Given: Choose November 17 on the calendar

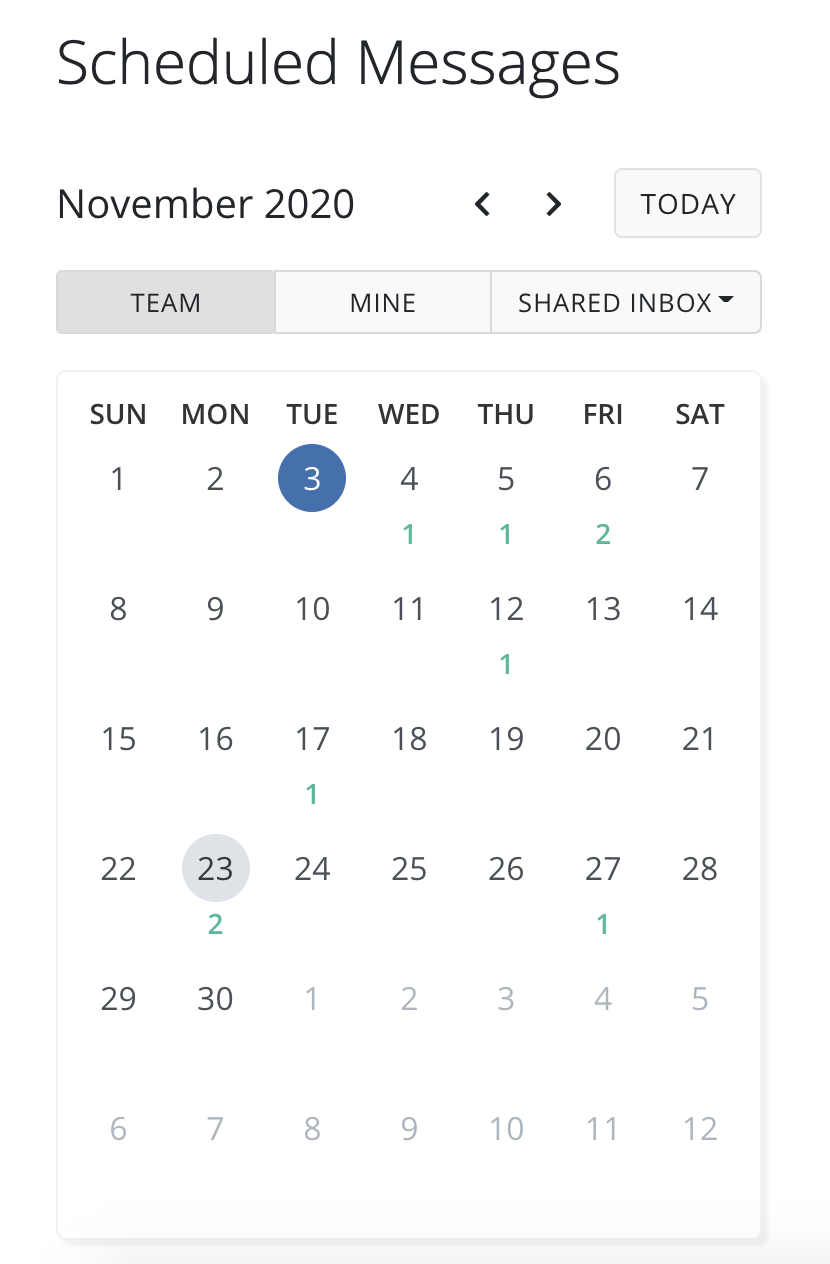Looking at the screenshot, I should pyautogui.click(x=312, y=739).
